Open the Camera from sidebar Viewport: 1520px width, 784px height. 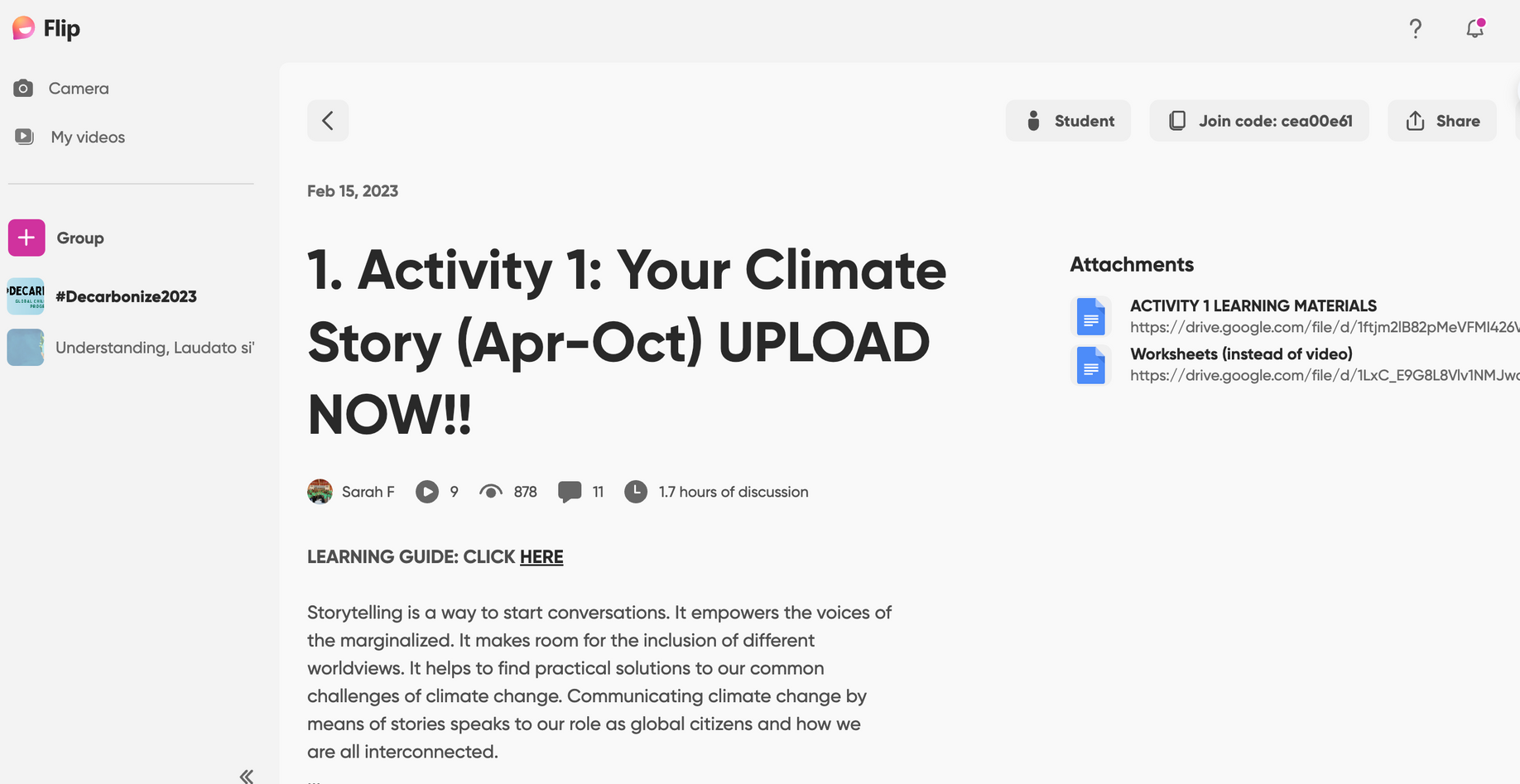(x=61, y=89)
